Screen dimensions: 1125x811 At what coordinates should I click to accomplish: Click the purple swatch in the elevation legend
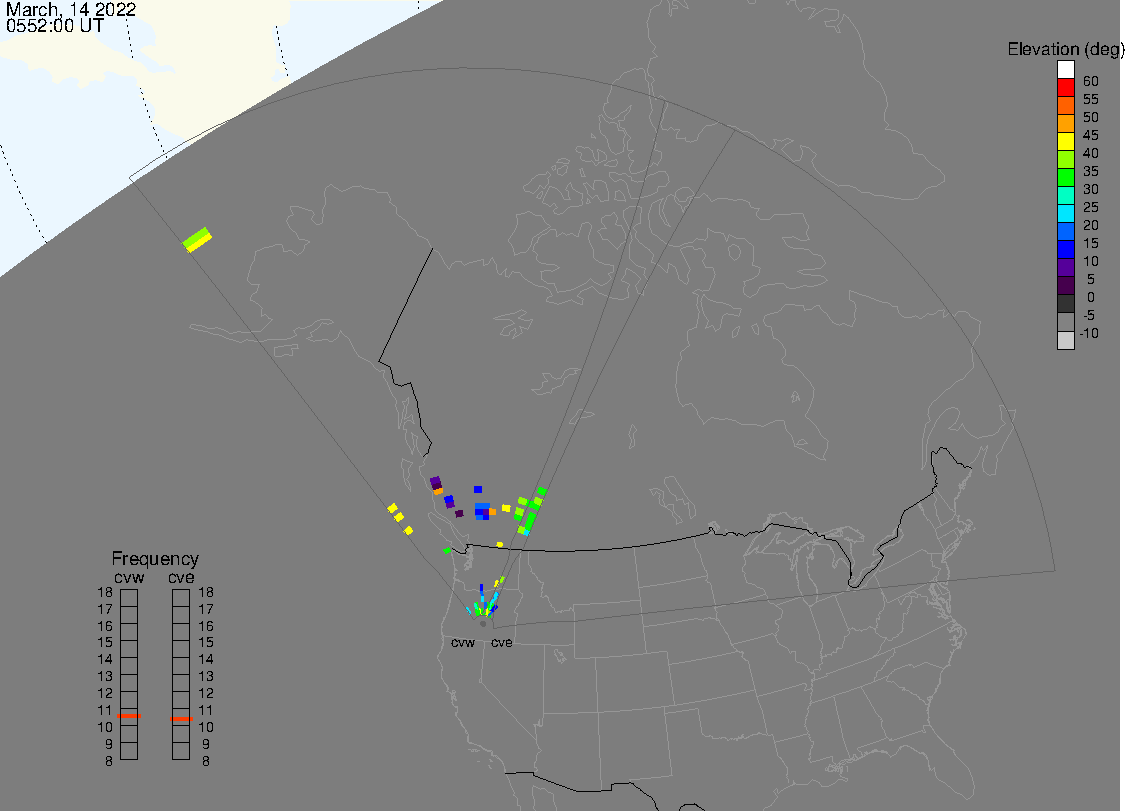click(1065, 267)
